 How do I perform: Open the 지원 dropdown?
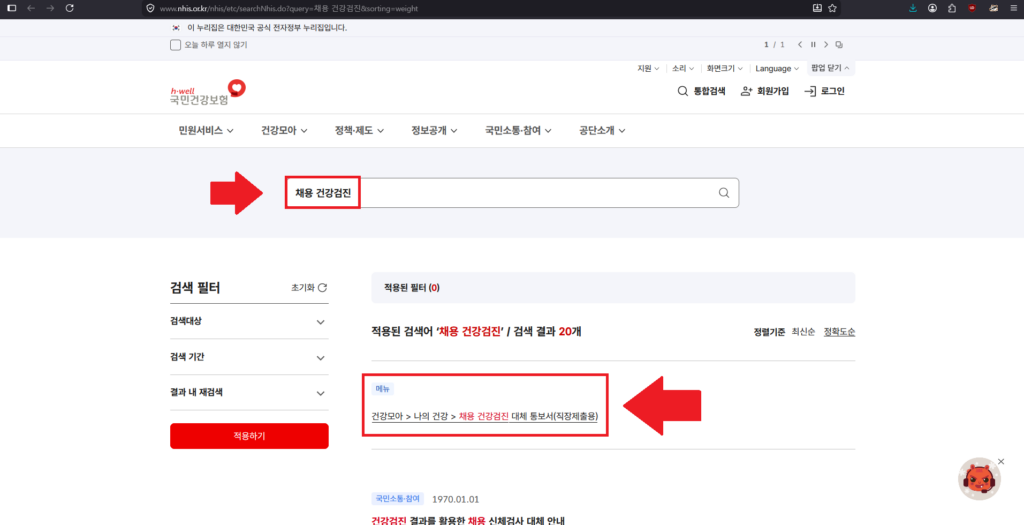[648, 69]
